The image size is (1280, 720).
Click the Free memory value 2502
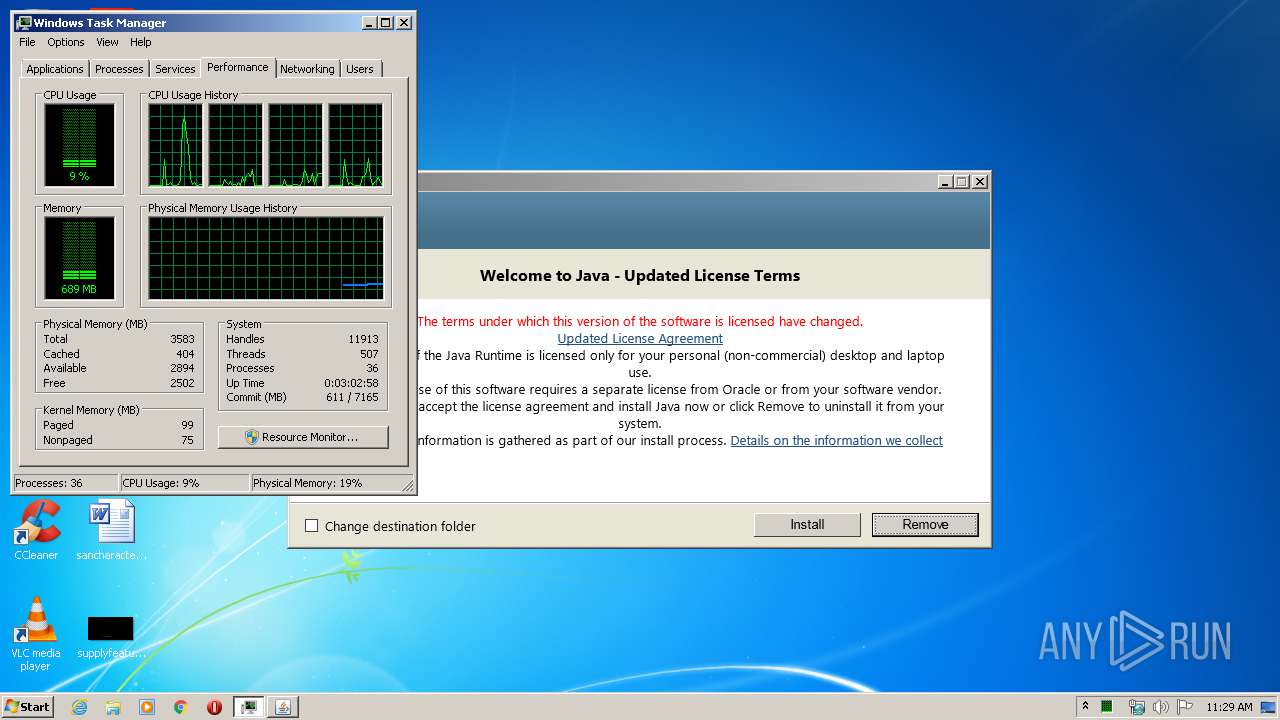[182, 383]
